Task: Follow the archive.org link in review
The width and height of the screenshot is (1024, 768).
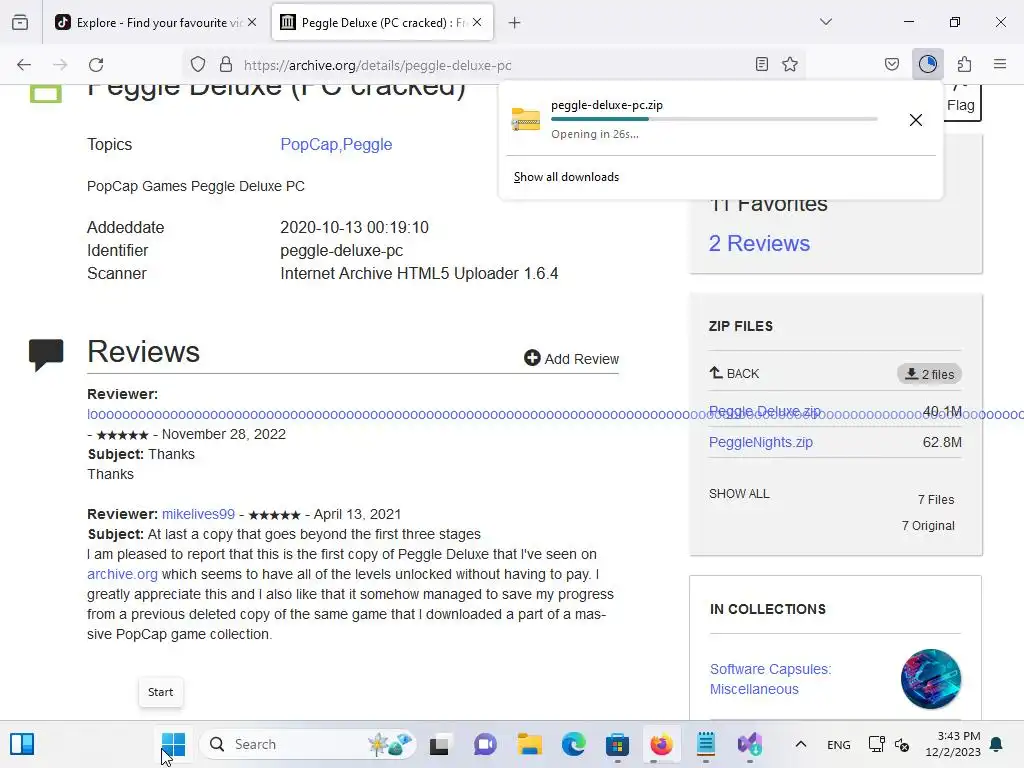Action: point(122,574)
